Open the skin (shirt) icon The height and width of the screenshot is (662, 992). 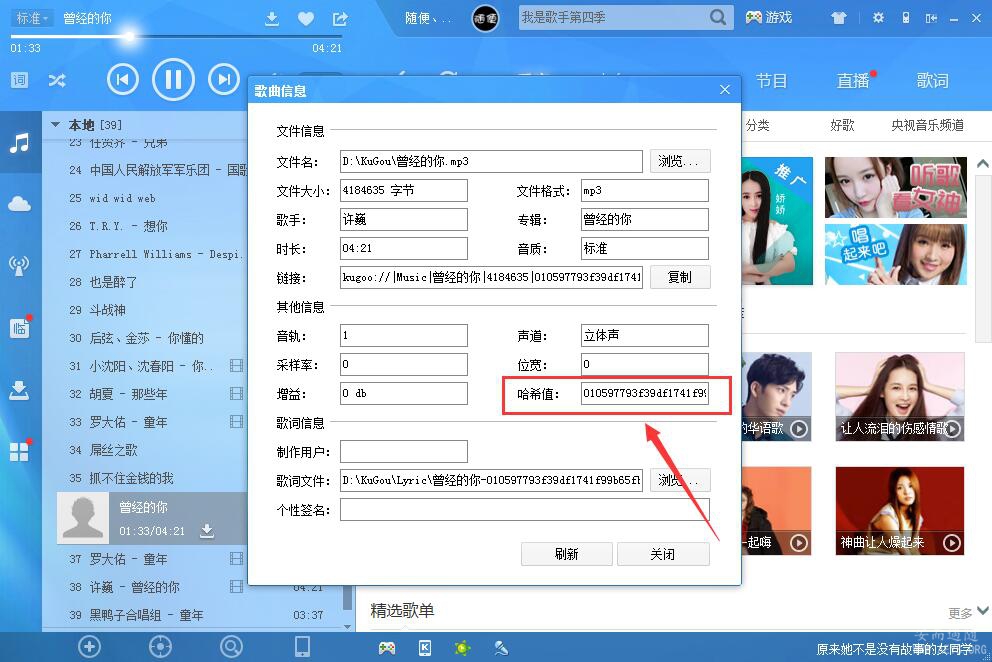coord(839,18)
